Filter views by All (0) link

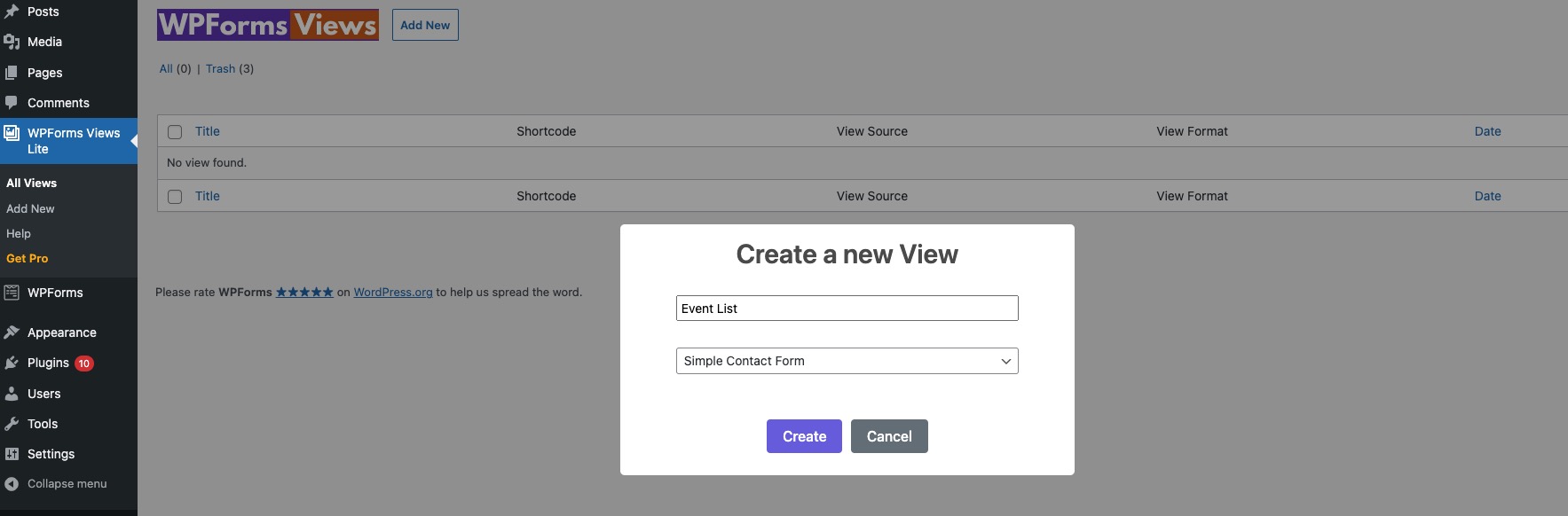click(x=175, y=68)
